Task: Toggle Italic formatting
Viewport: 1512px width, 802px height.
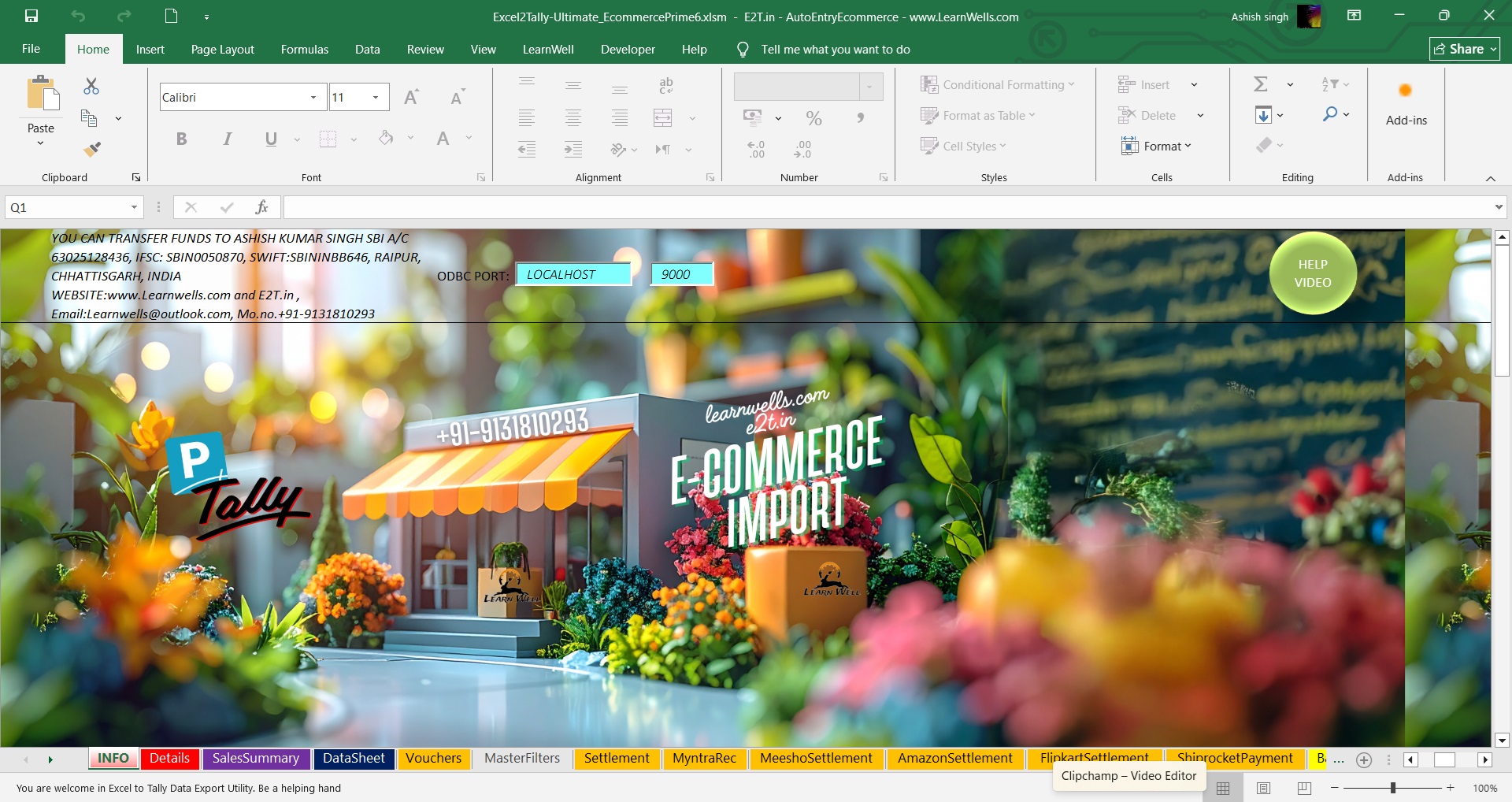Action: pos(227,139)
